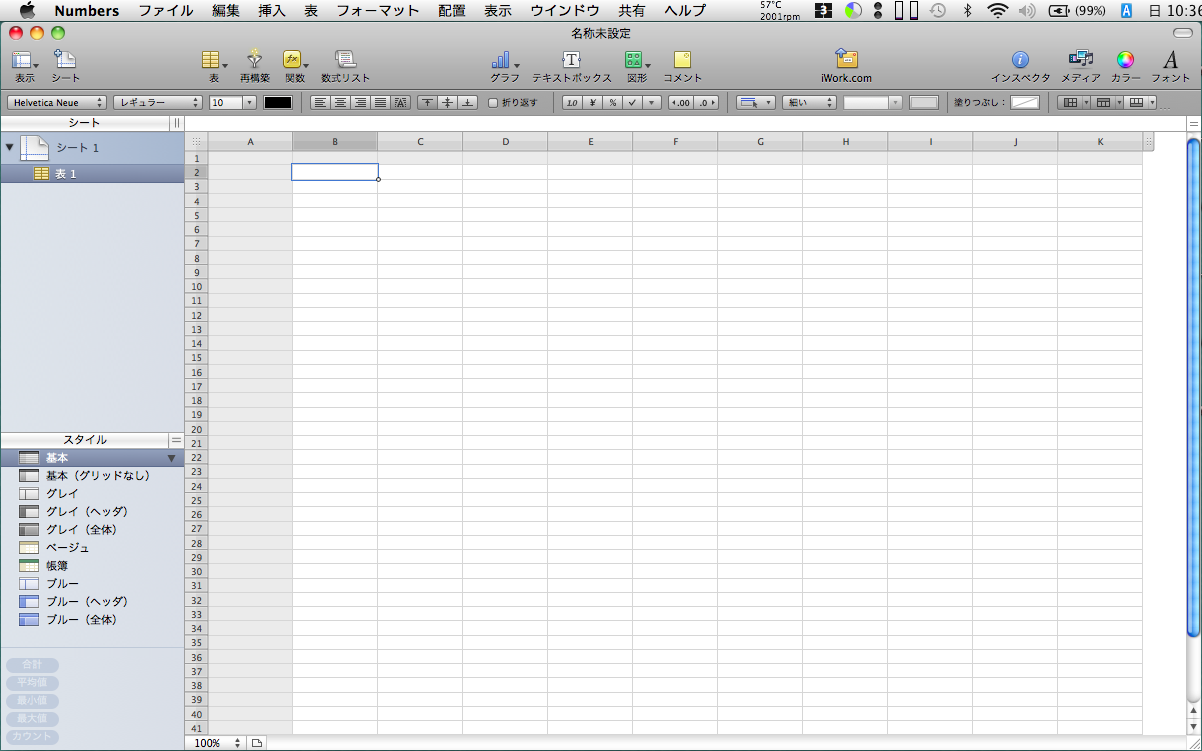1202x751 pixels.
Task: Click the border stroke color well
Action: 924,102
